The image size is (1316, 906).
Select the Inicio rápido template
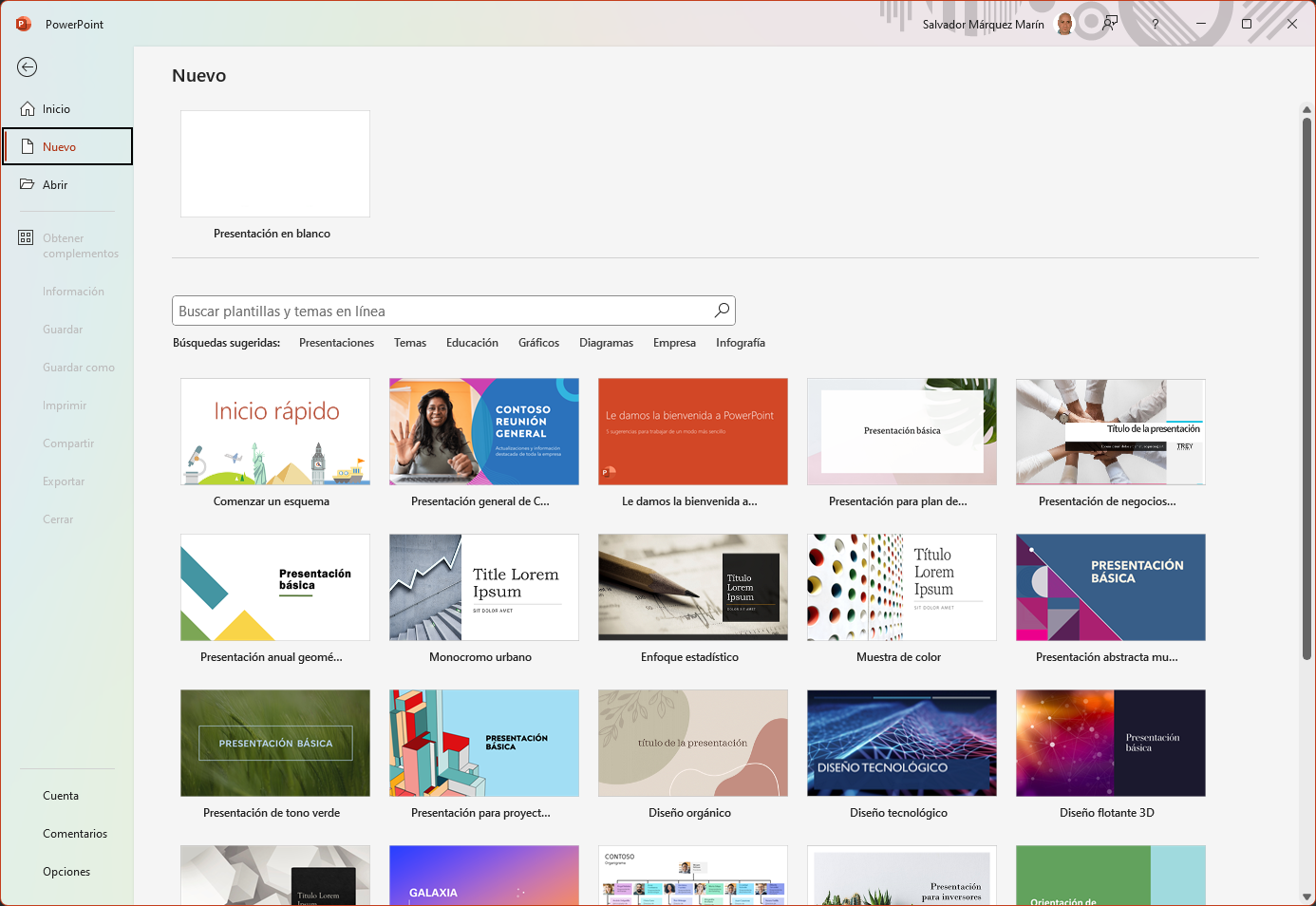point(275,431)
